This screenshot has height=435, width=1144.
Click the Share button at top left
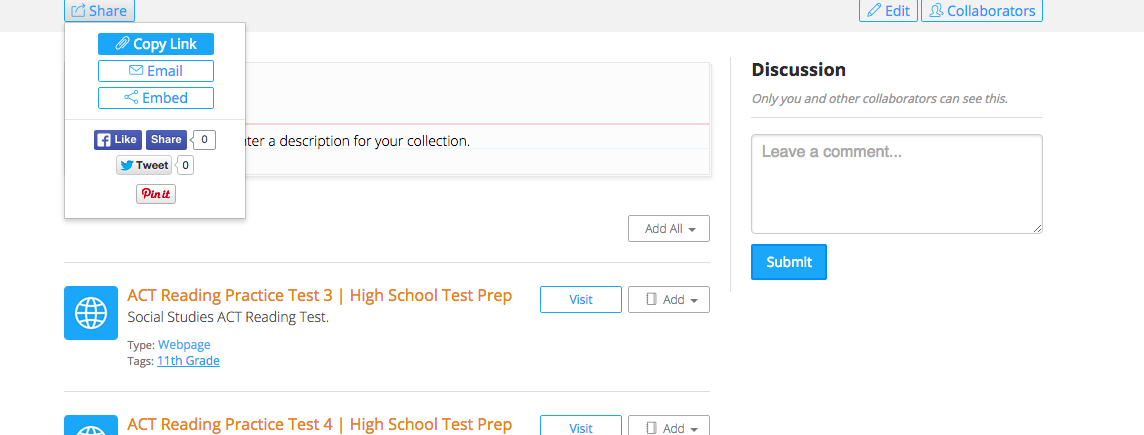tap(99, 11)
